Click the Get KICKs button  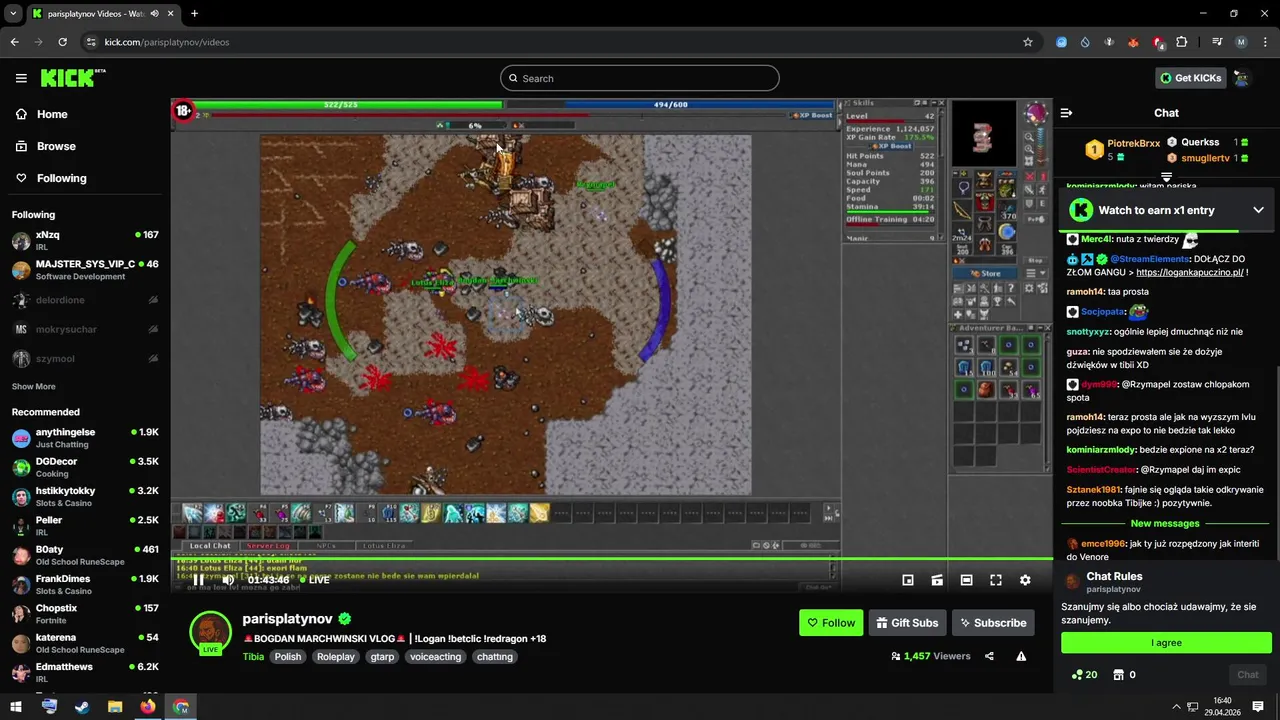1190,78
